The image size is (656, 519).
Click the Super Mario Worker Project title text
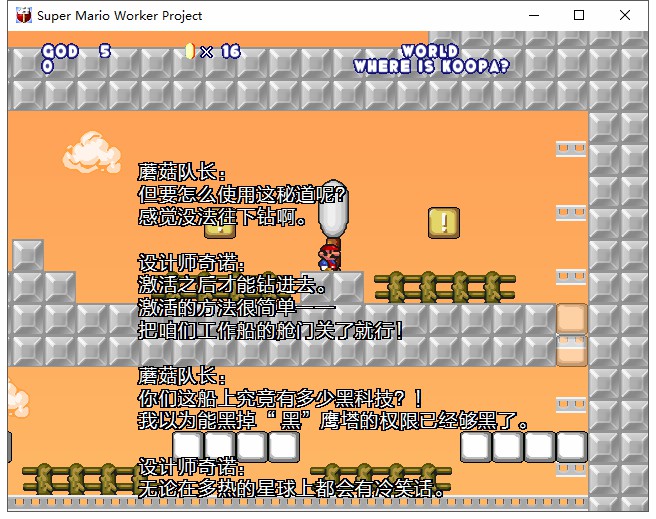coord(119,15)
